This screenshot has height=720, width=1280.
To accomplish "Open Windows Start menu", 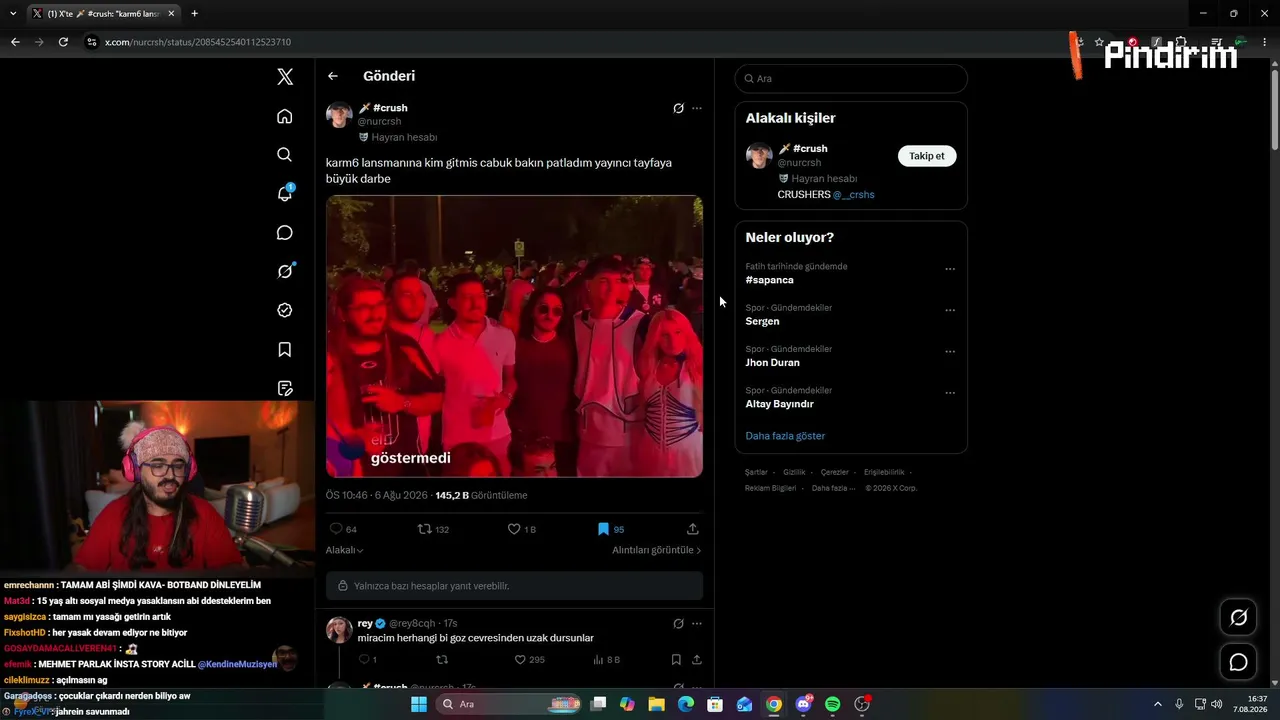I will coord(419,704).
